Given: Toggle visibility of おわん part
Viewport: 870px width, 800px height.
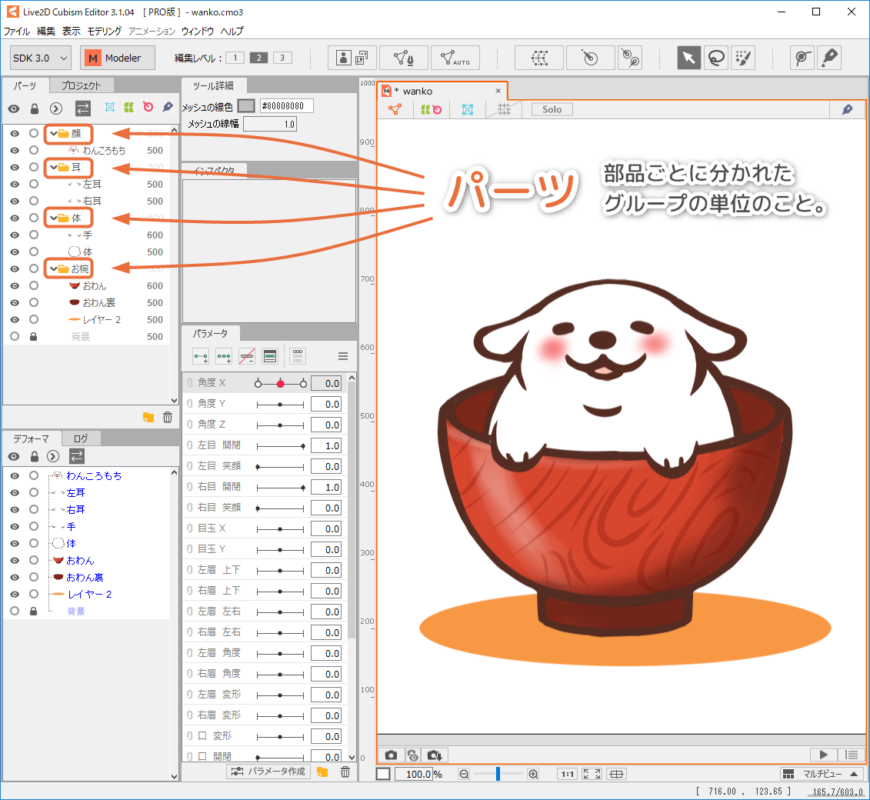Looking at the screenshot, I should 14,286.
